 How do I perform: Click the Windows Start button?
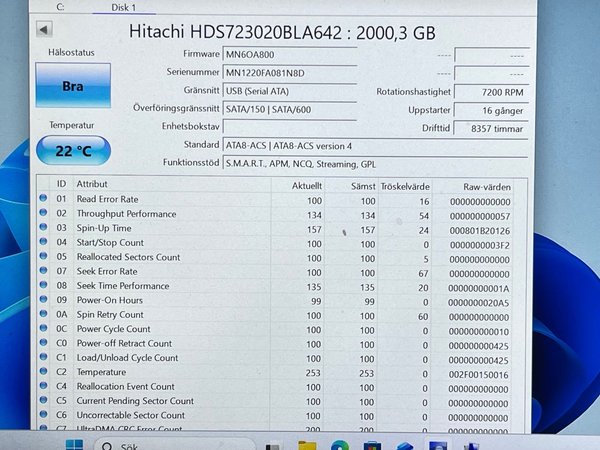[74, 443]
